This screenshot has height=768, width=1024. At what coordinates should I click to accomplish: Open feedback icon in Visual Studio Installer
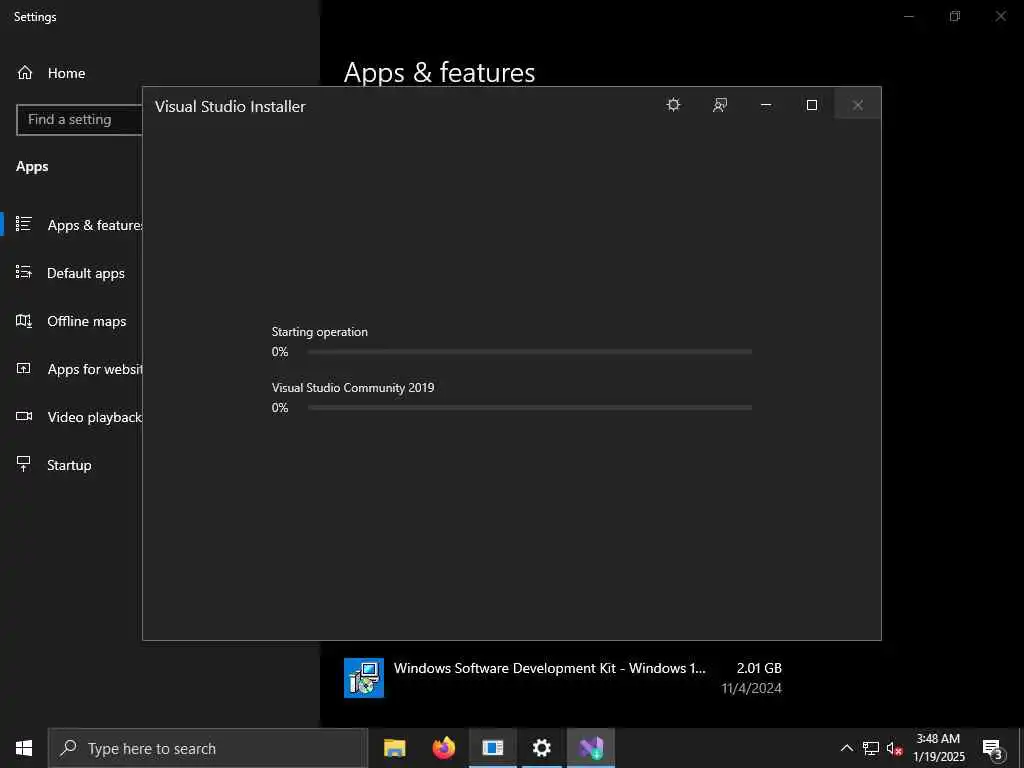720,104
